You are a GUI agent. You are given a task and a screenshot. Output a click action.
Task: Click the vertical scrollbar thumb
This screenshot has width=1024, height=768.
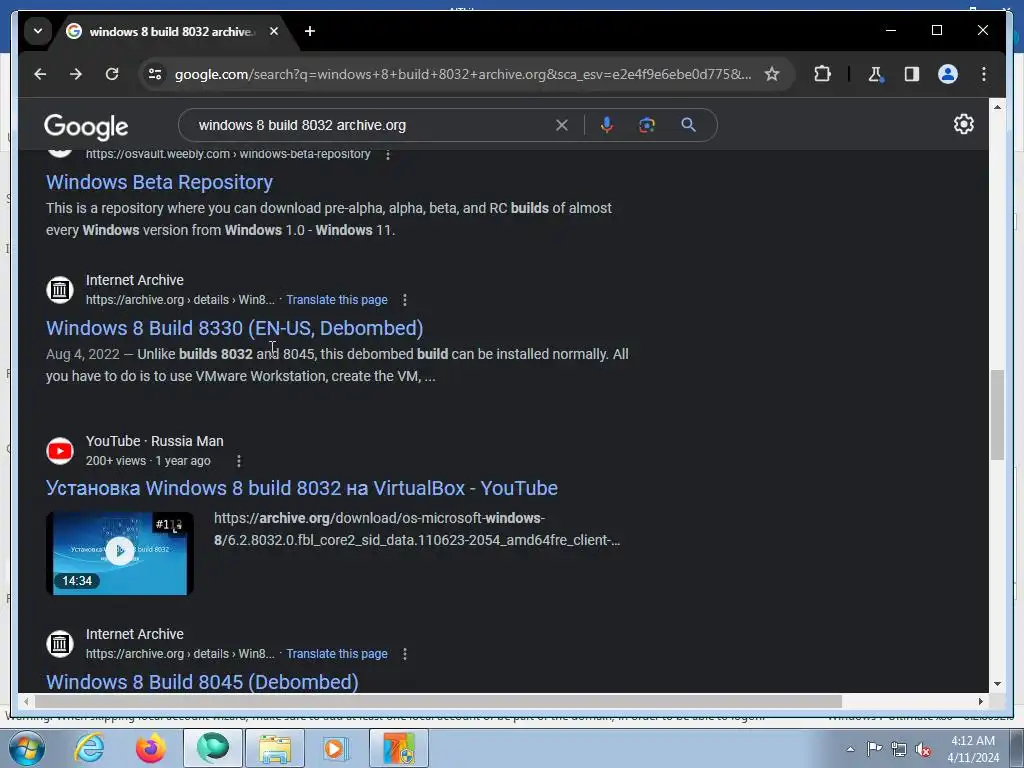pyautogui.click(x=997, y=415)
